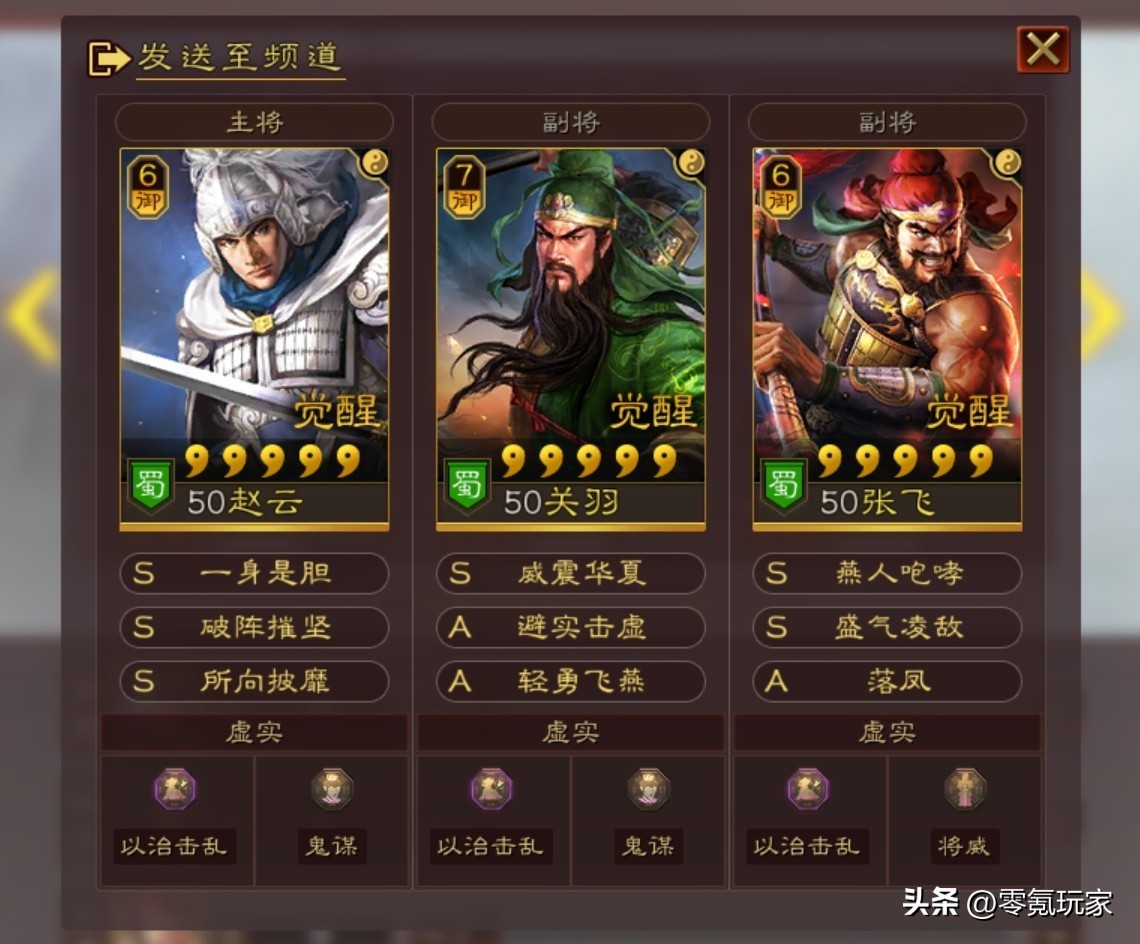Go to the previous team with the left arrow
1140x944 pixels.
[33, 314]
